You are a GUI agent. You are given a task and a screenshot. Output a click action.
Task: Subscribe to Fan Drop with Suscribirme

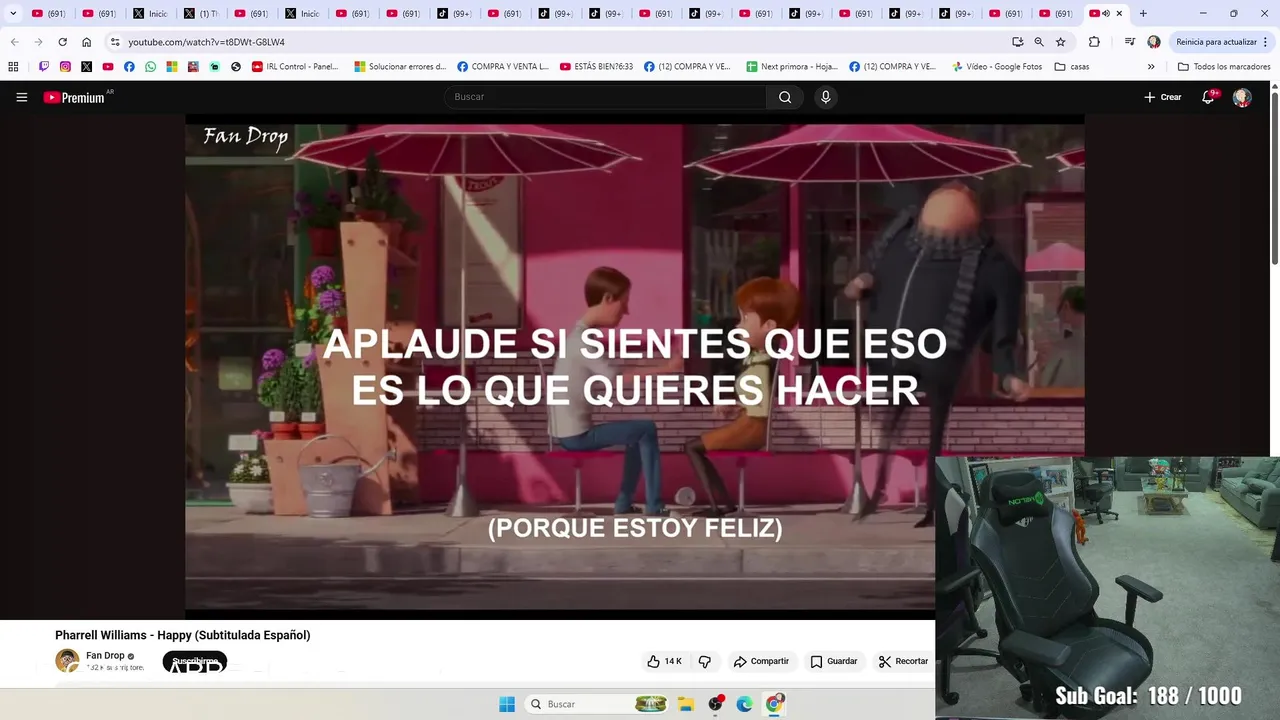195,661
